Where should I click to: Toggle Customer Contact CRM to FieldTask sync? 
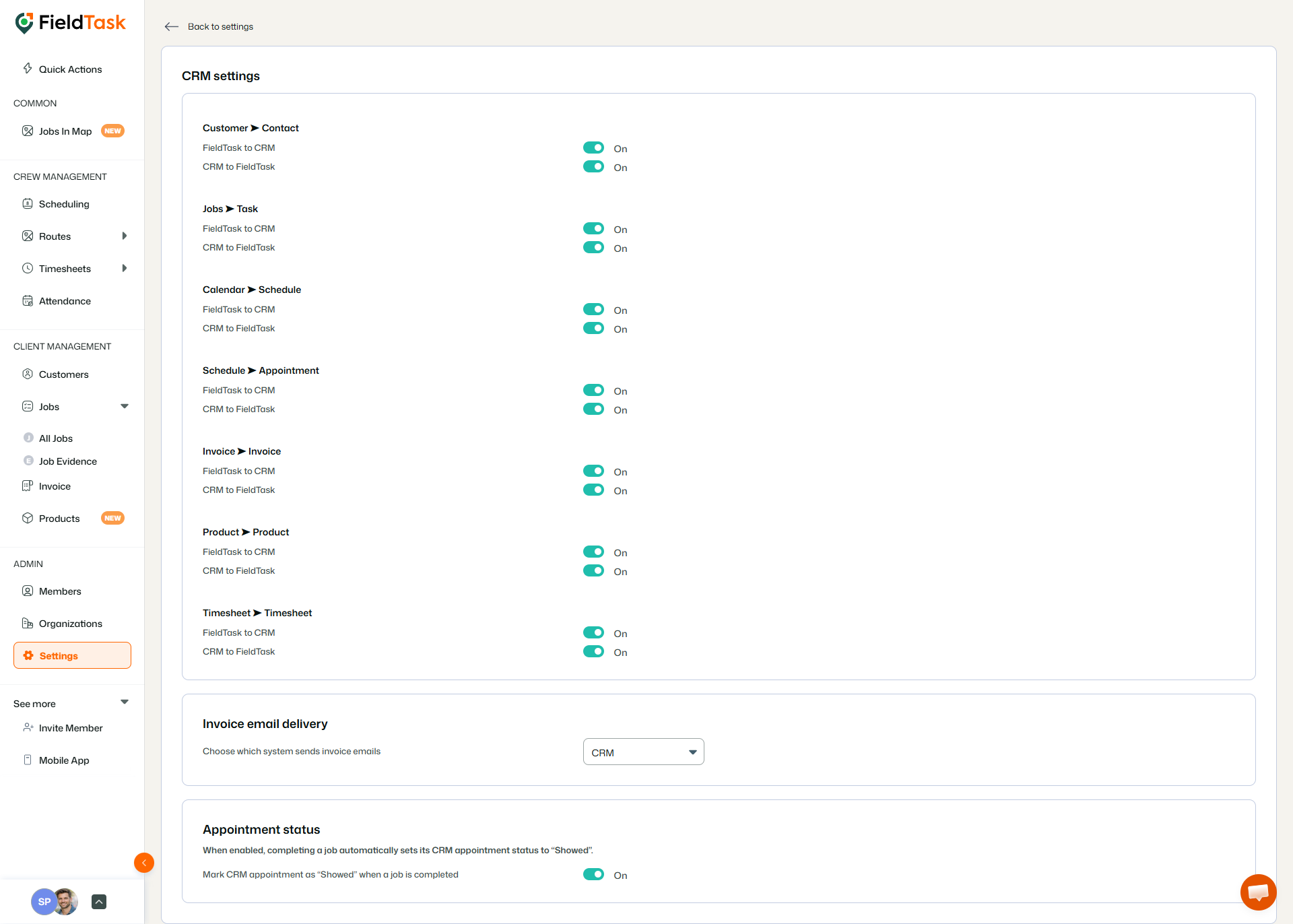593,166
